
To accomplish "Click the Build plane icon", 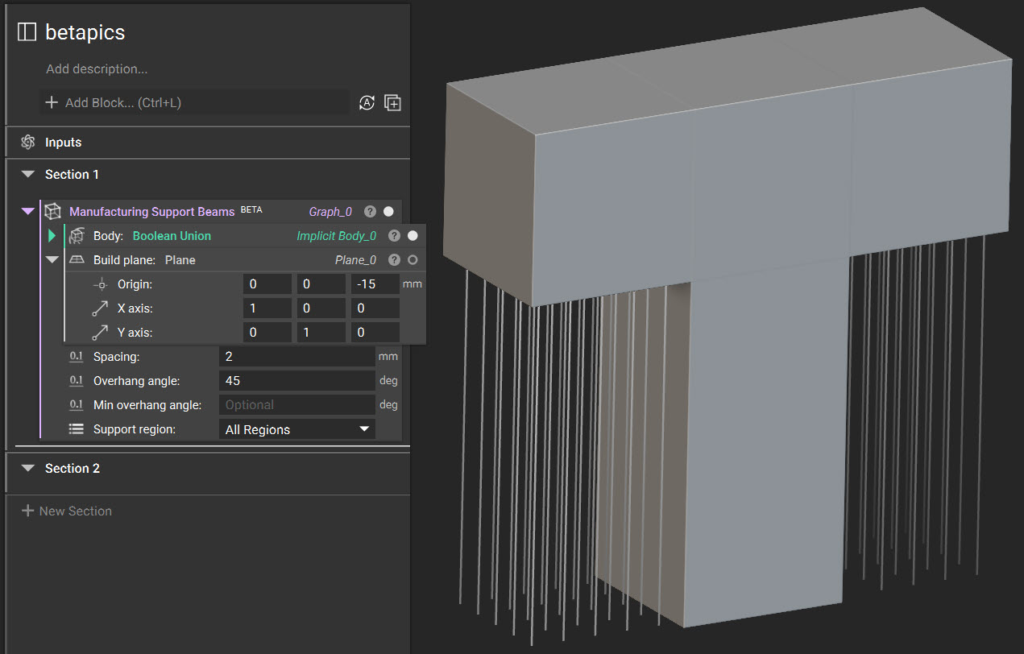I will (x=77, y=259).
